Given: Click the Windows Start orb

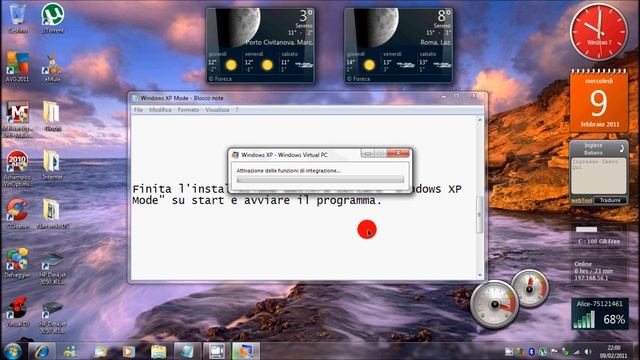Looking at the screenshot, I should point(12,351).
